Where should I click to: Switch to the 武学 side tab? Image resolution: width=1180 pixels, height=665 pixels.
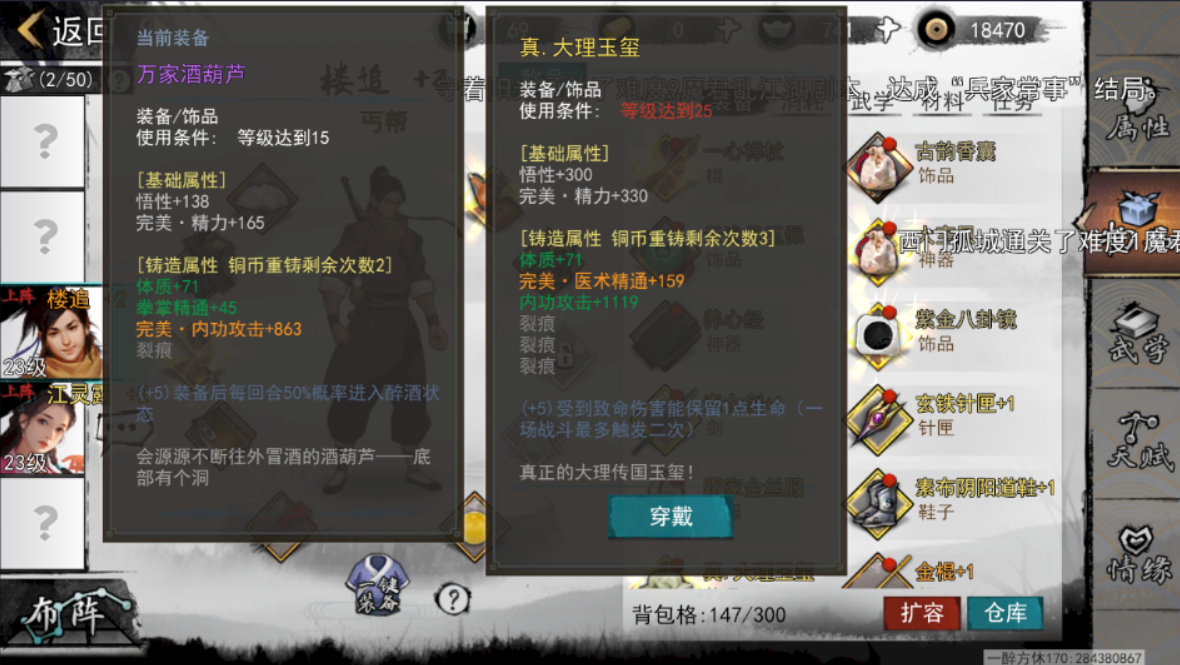click(1137, 333)
